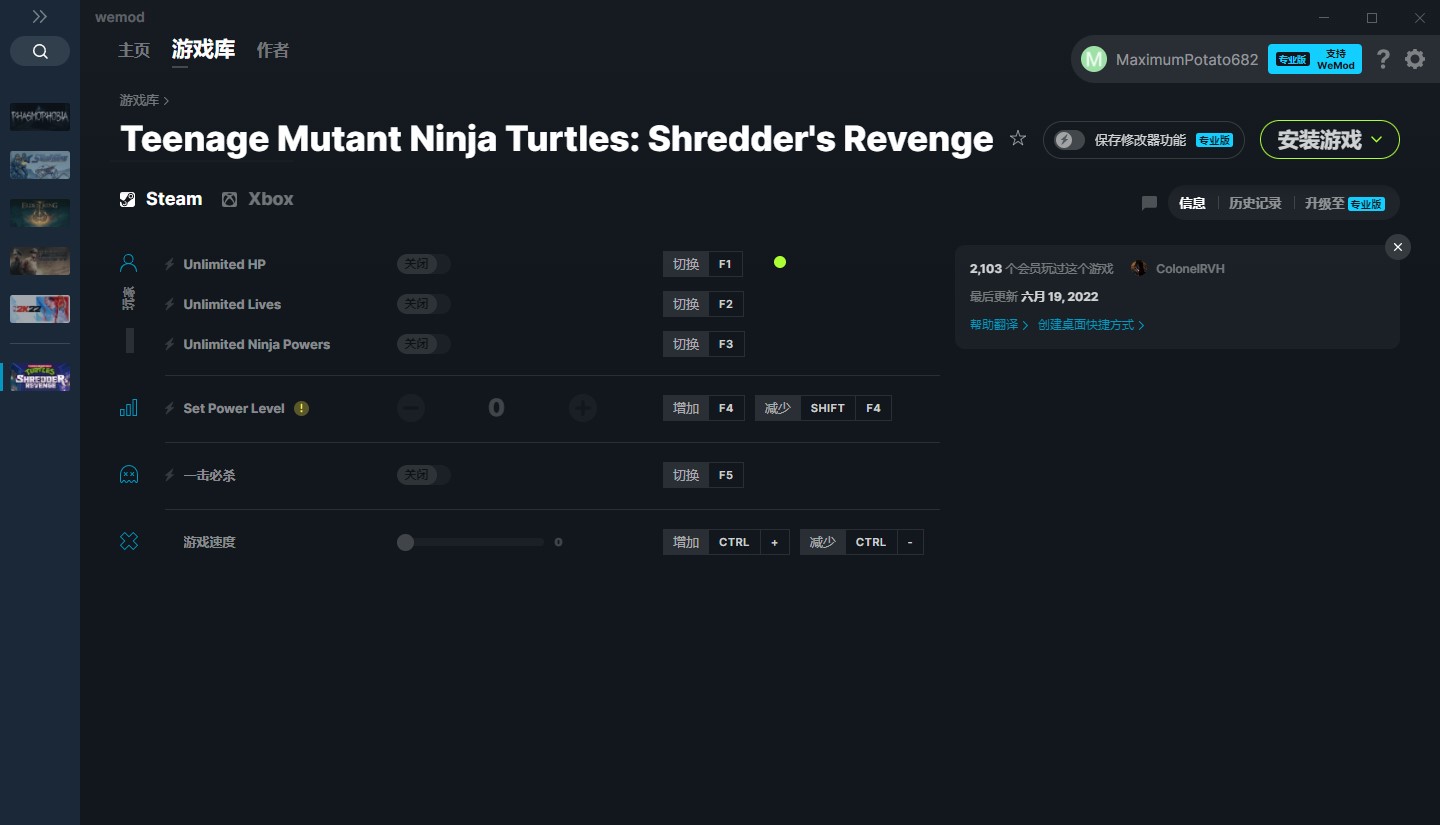1440x825 pixels.
Task: Click the 专业版 pro badge button
Action: tap(1292, 59)
